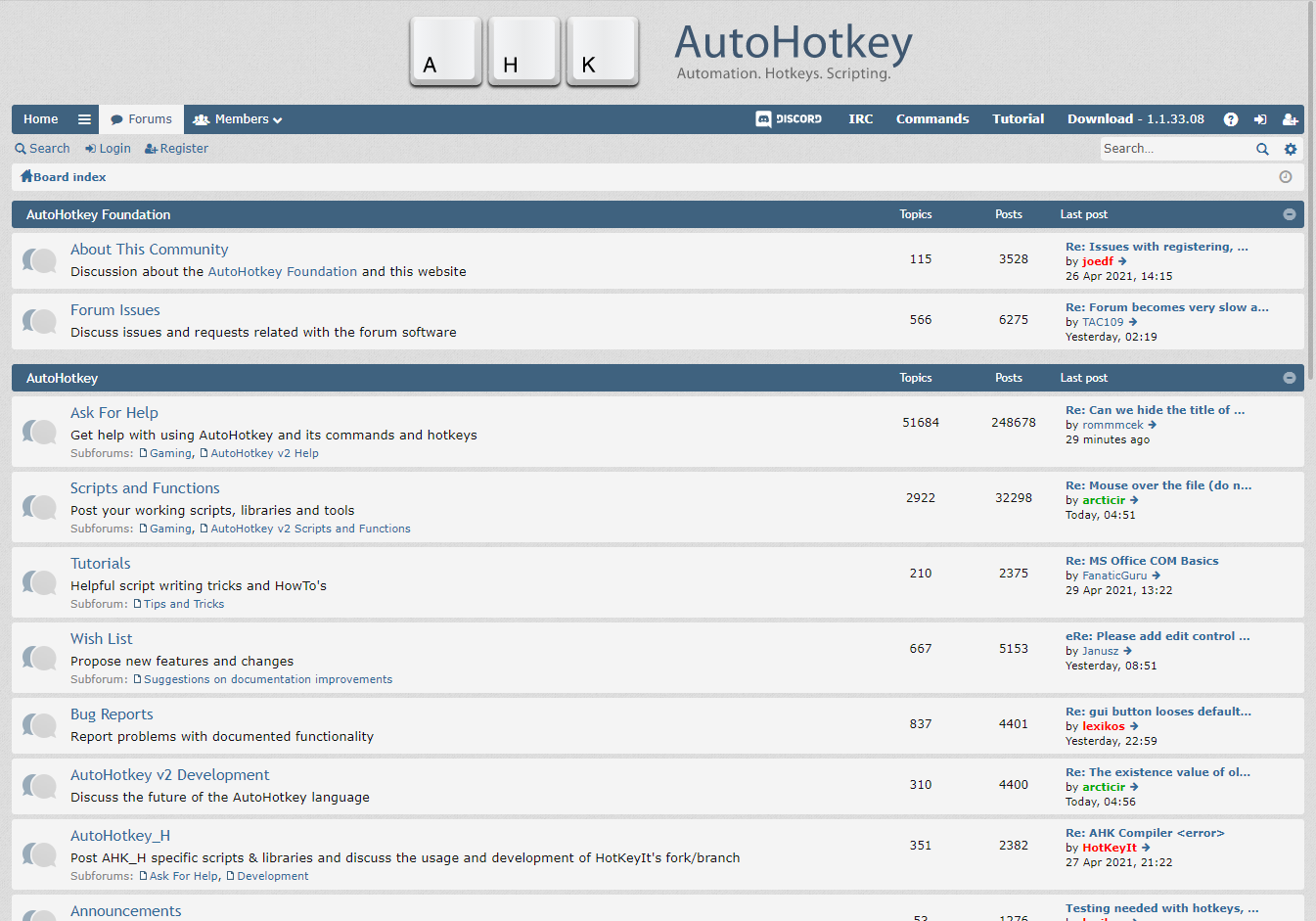
Task: View latest post arrow beside FanaticGuru
Action: point(1157,576)
